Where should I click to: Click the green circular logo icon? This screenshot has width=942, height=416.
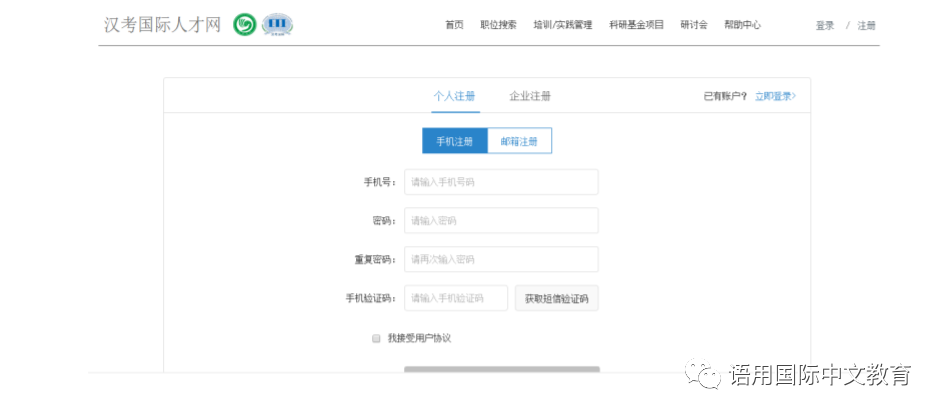tap(245, 25)
